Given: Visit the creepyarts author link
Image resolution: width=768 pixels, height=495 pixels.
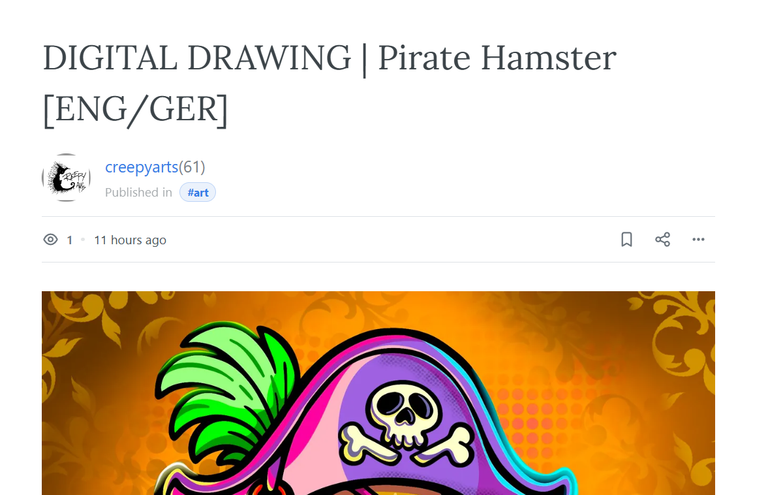Looking at the screenshot, I should tap(142, 167).
